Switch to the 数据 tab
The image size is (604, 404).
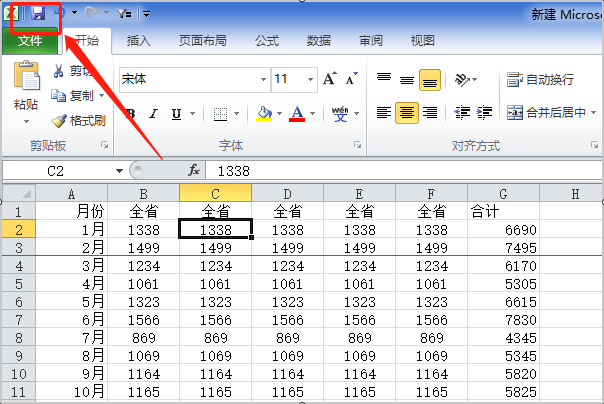319,40
